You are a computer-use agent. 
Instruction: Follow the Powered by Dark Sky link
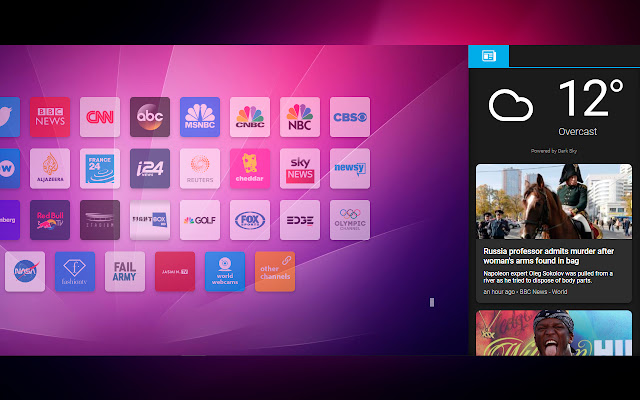554,151
